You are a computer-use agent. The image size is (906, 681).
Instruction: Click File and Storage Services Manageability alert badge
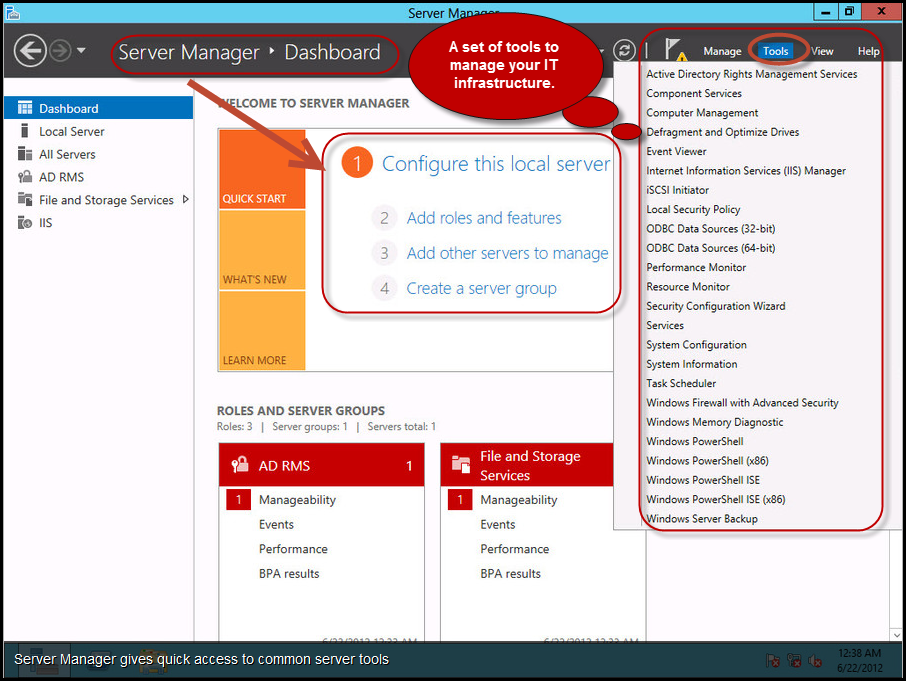(x=460, y=500)
